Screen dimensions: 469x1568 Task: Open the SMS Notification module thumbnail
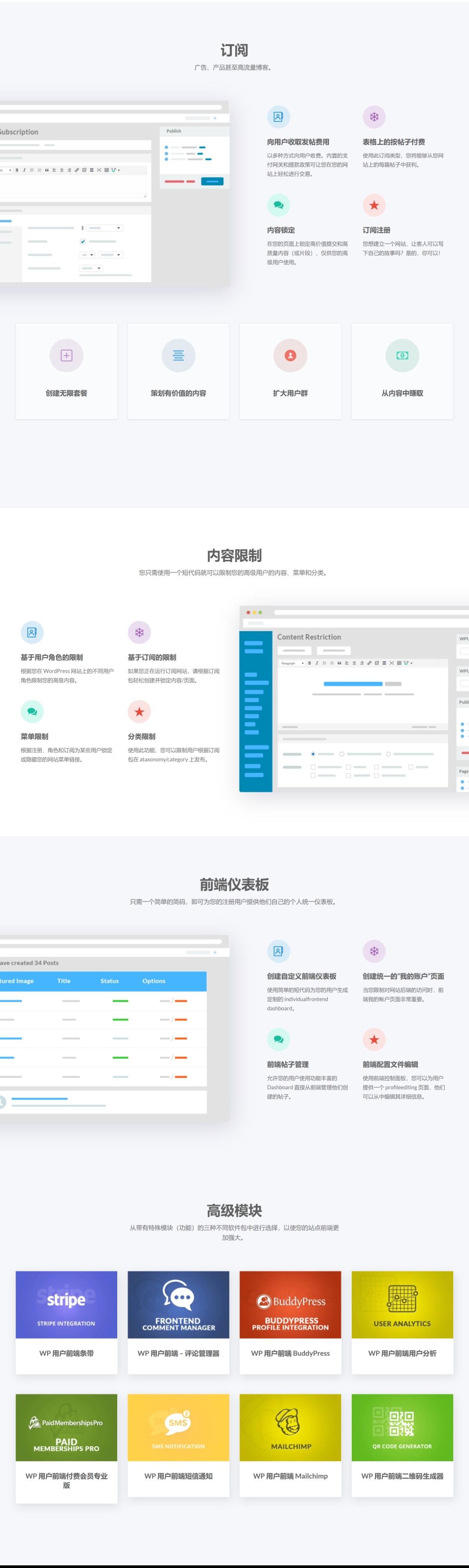(179, 1427)
